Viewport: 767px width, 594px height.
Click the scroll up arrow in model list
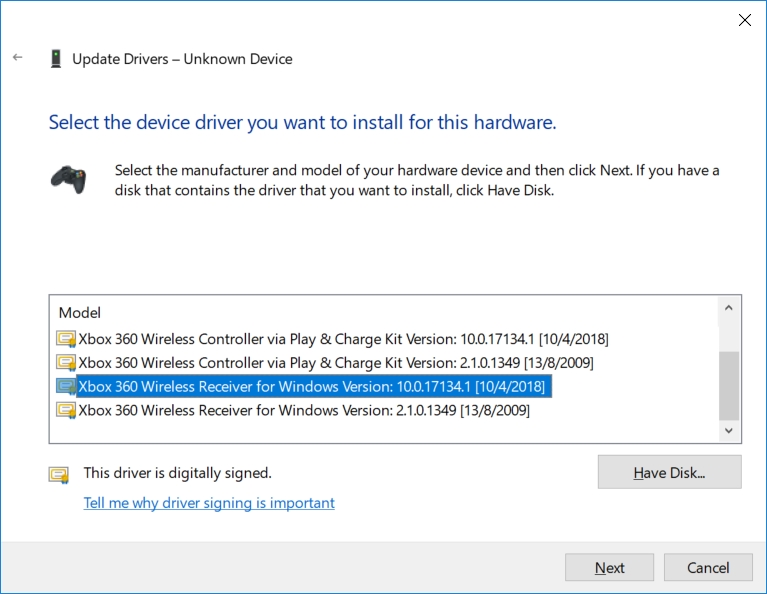pyautogui.click(x=729, y=308)
